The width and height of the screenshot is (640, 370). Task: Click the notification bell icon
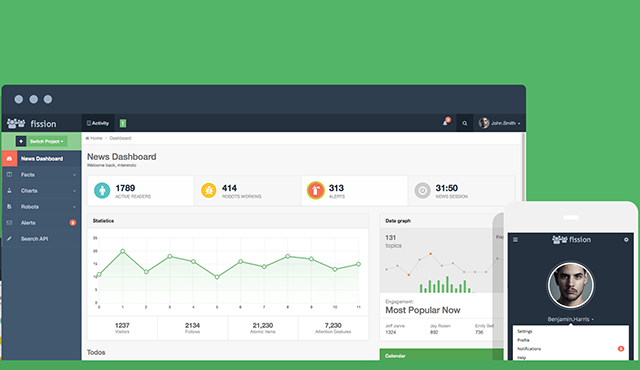click(445, 123)
